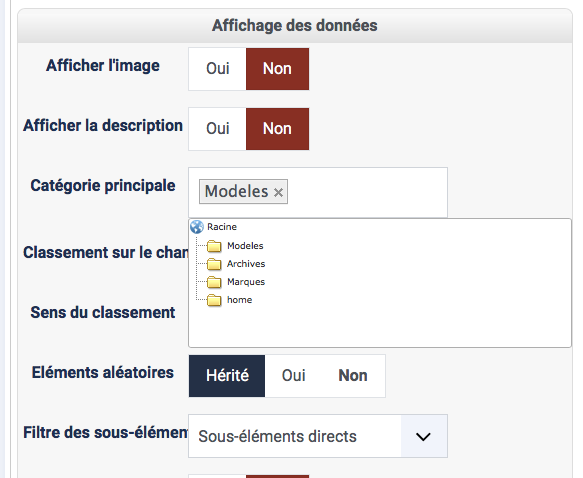Select the Archives folder icon
583x478 pixels.
coord(214,264)
